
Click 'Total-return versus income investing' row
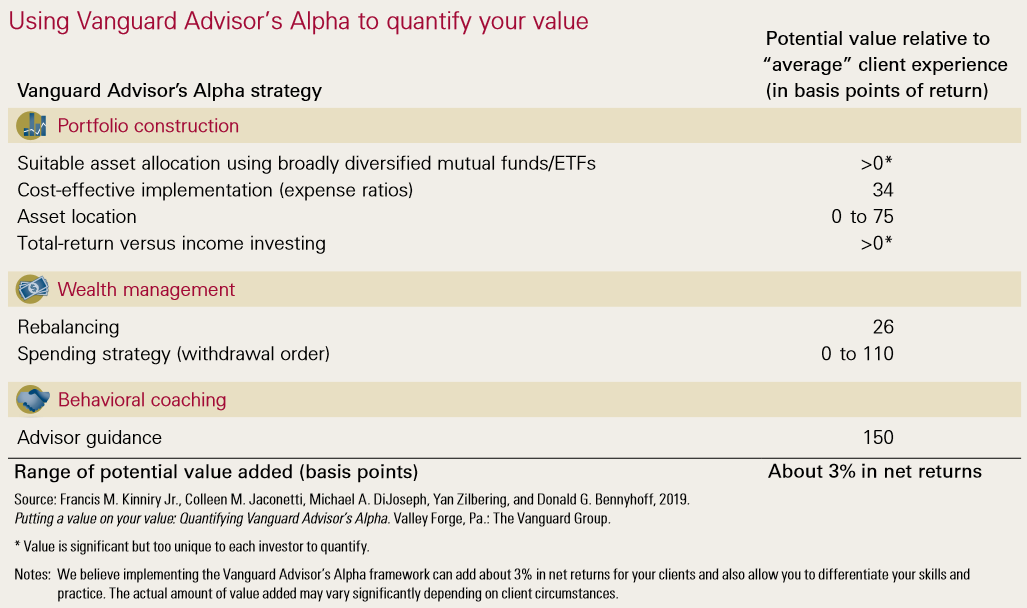tap(171, 243)
